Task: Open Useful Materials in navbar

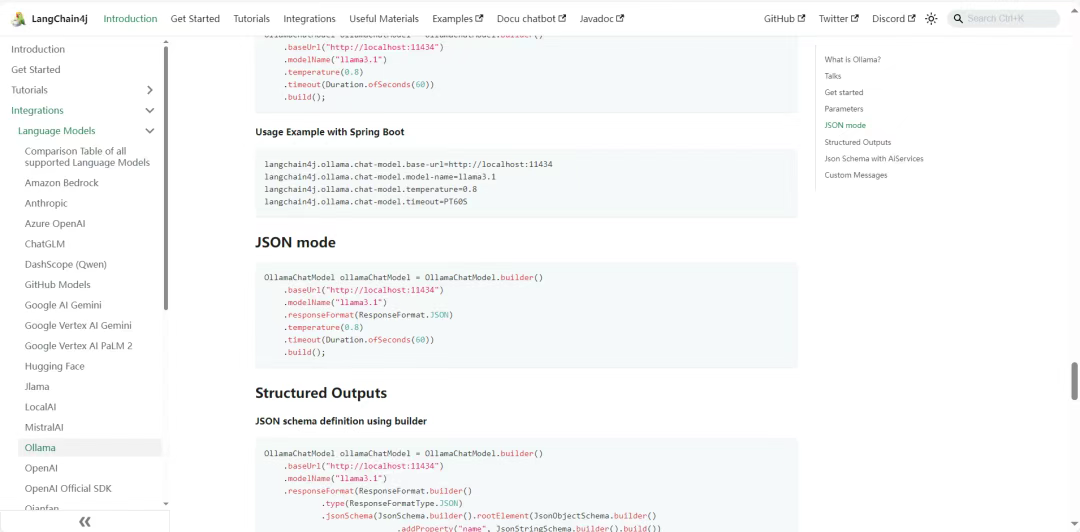Action: click(384, 19)
